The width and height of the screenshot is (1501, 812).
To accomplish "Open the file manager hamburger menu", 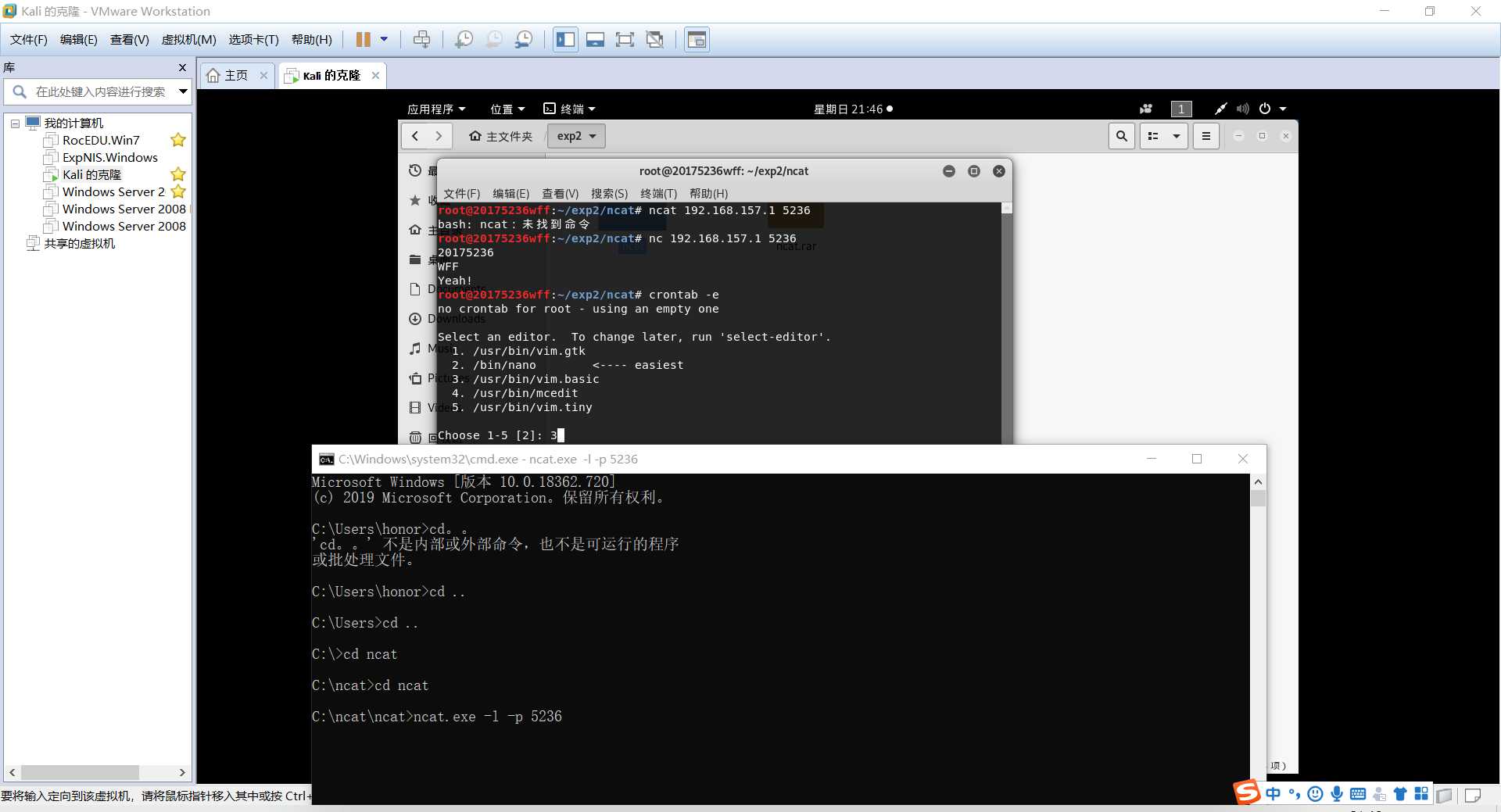I will 1206,136.
